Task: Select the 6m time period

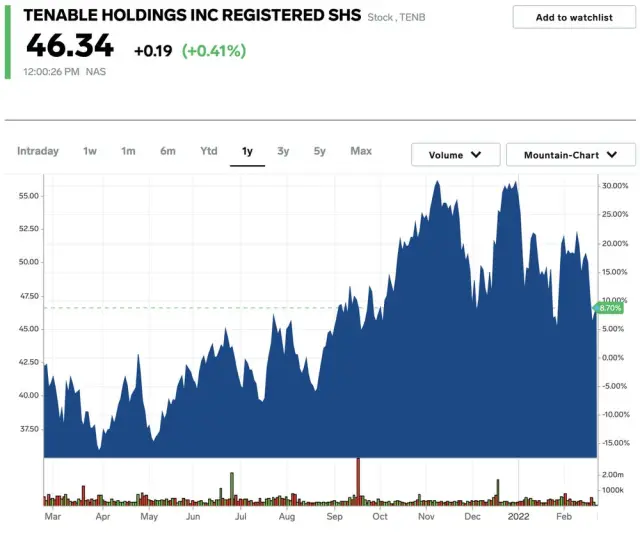Action: (x=168, y=151)
